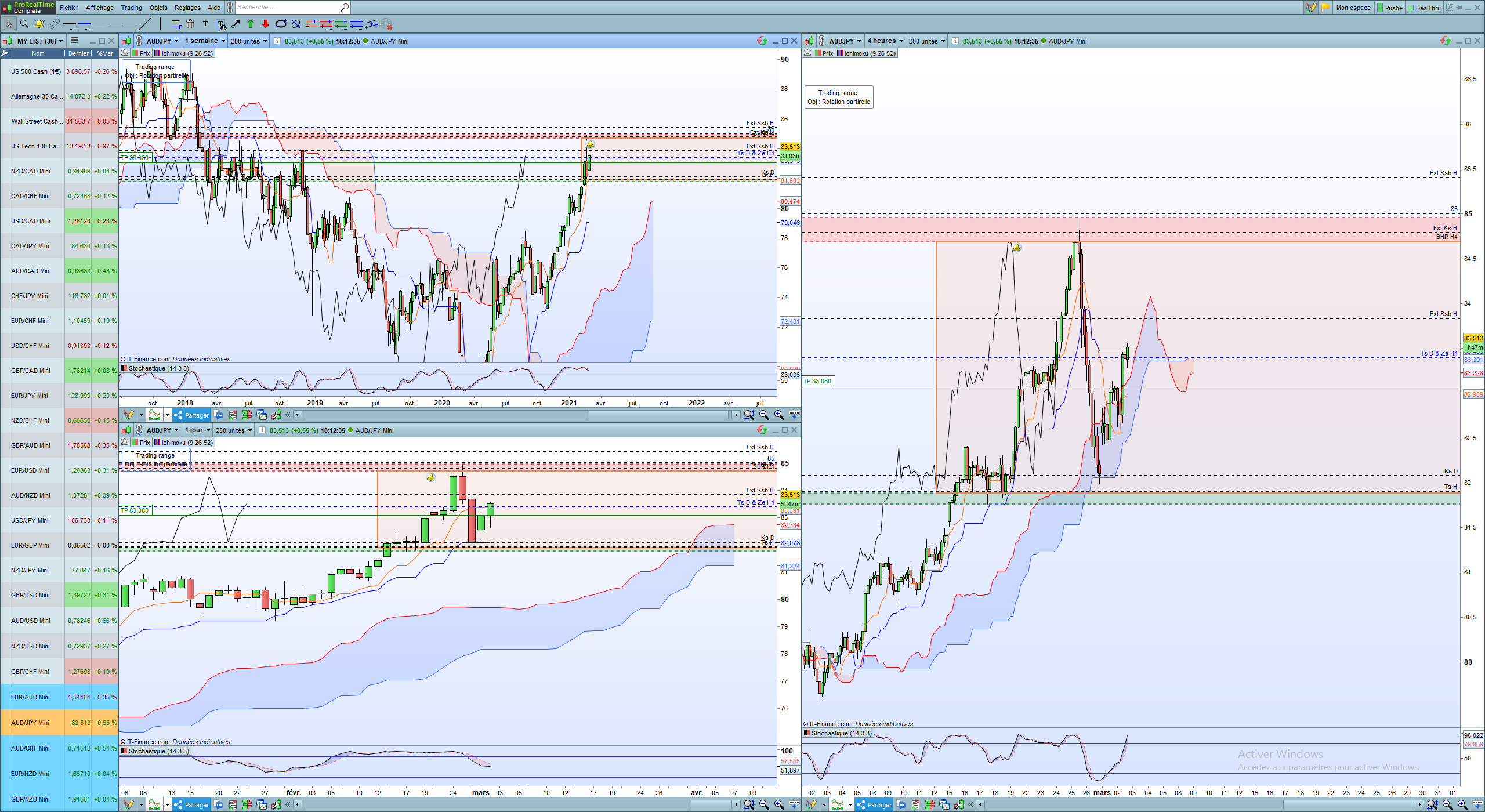Image resolution: width=1485 pixels, height=812 pixels.
Task: Create an alert with the bell tool
Action: [39, 24]
